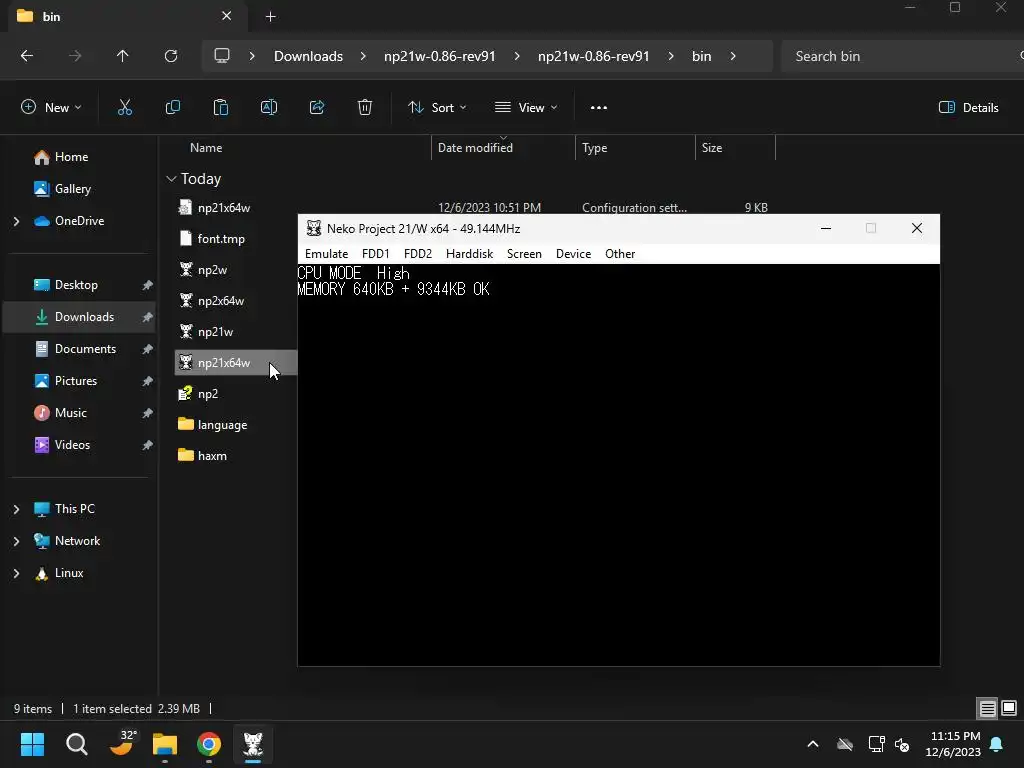Open the Sort dropdown
The image size is (1024, 768).
pos(437,108)
